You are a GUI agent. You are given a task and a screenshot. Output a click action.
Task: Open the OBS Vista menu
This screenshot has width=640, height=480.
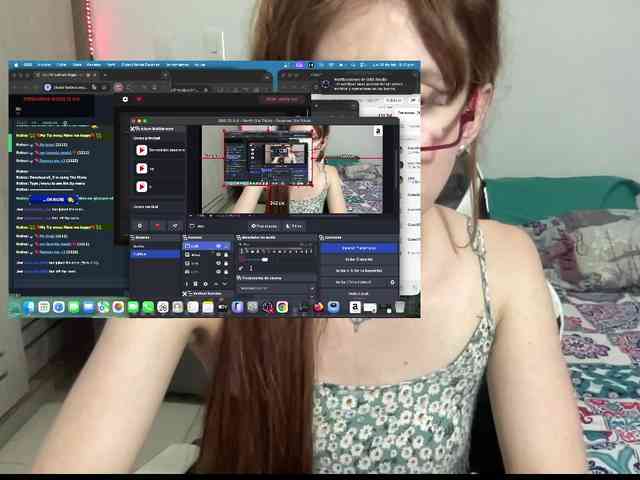(77, 64)
